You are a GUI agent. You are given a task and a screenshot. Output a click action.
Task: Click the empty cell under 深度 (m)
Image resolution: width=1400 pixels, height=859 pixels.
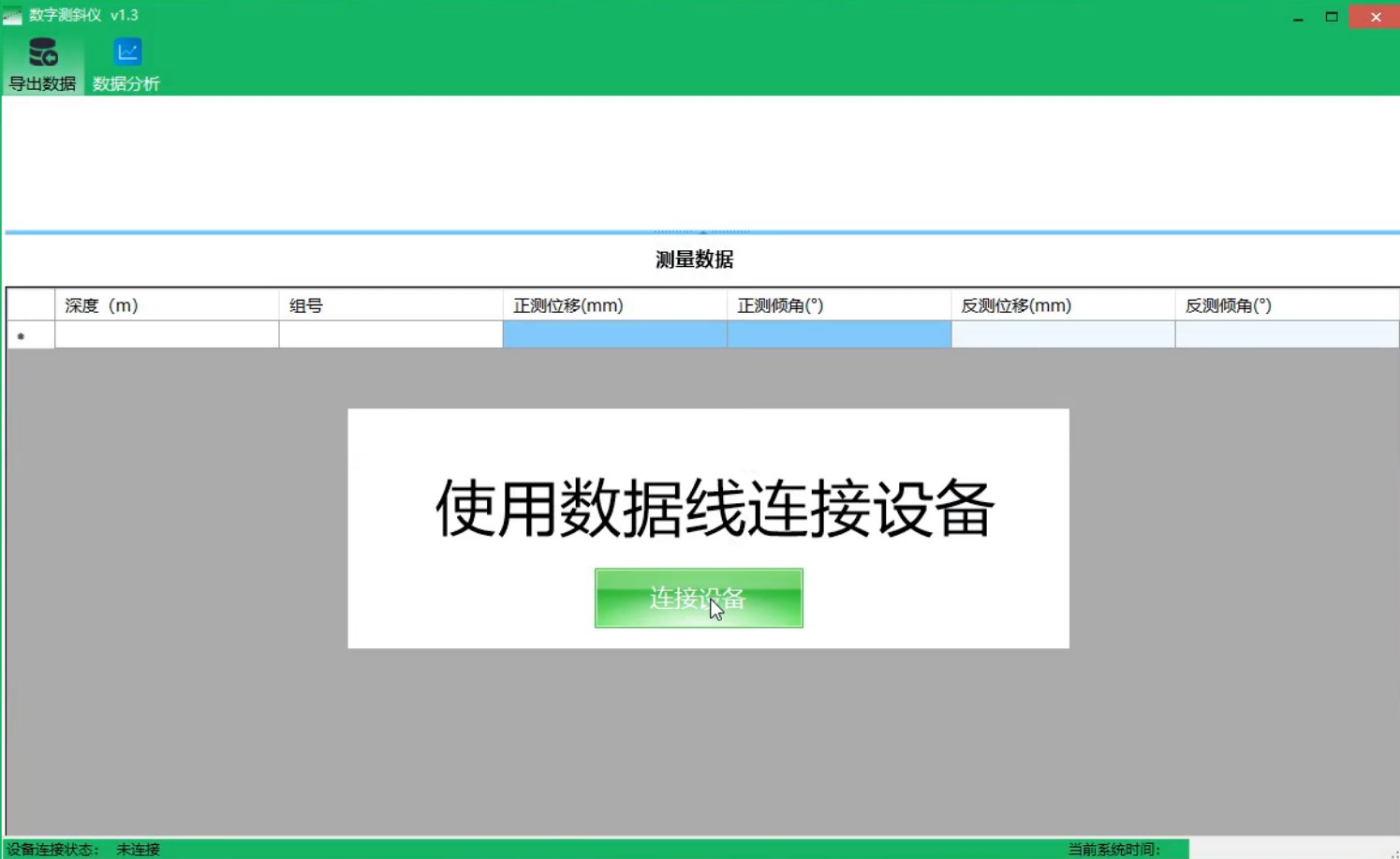pyautogui.click(x=167, y=335)
